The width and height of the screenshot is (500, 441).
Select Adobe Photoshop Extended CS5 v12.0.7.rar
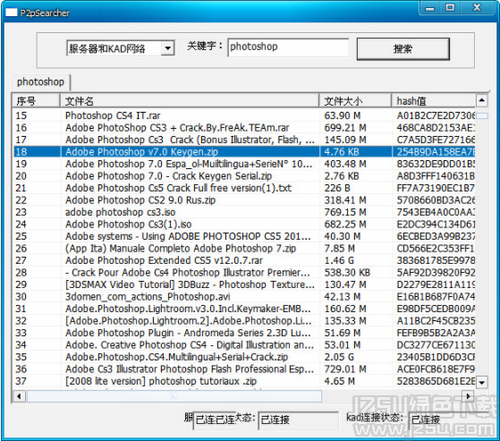point(244,260)
